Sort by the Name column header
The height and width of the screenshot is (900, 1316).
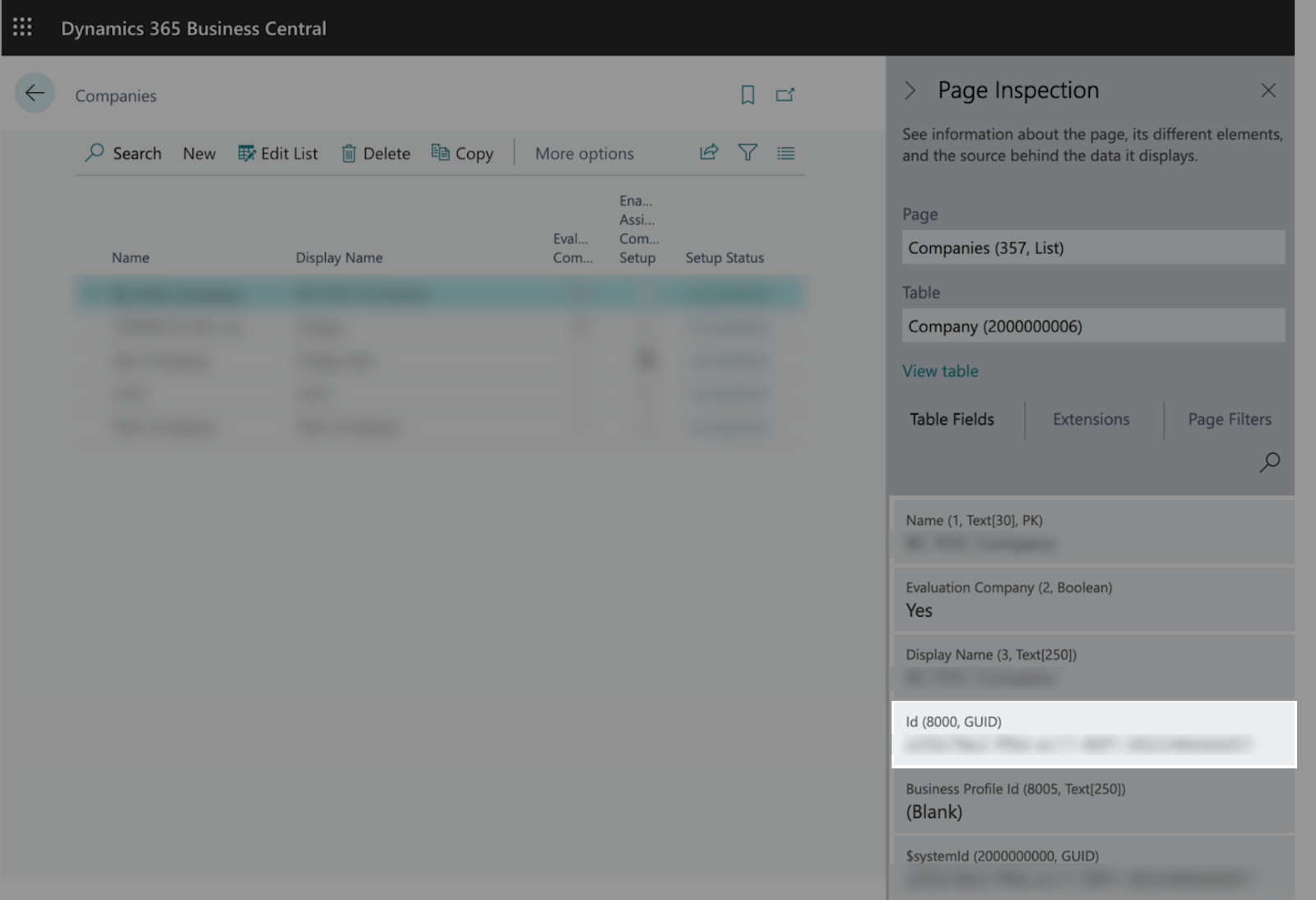tap(131, 257)
